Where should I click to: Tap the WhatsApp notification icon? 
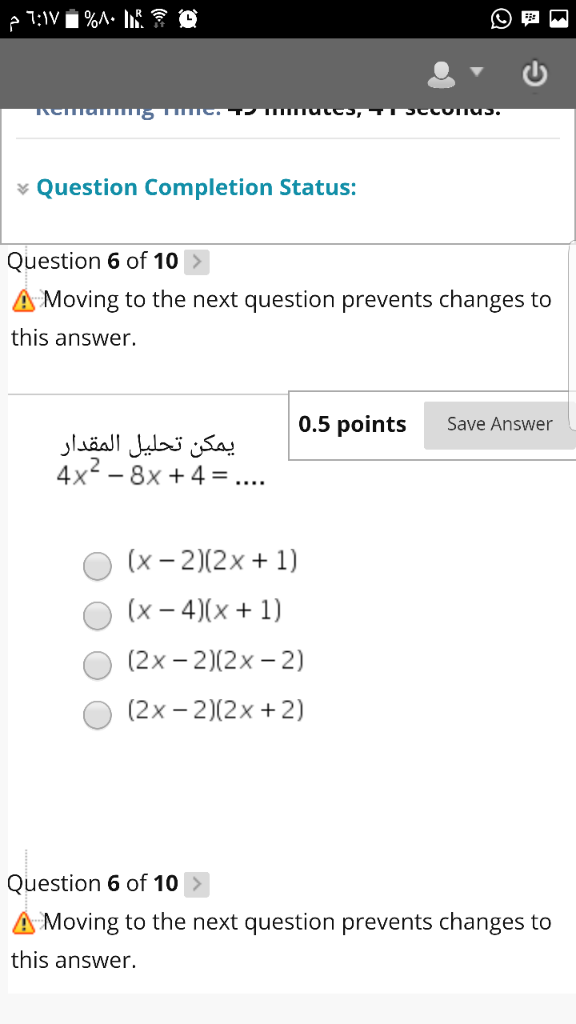coord(500,20)
